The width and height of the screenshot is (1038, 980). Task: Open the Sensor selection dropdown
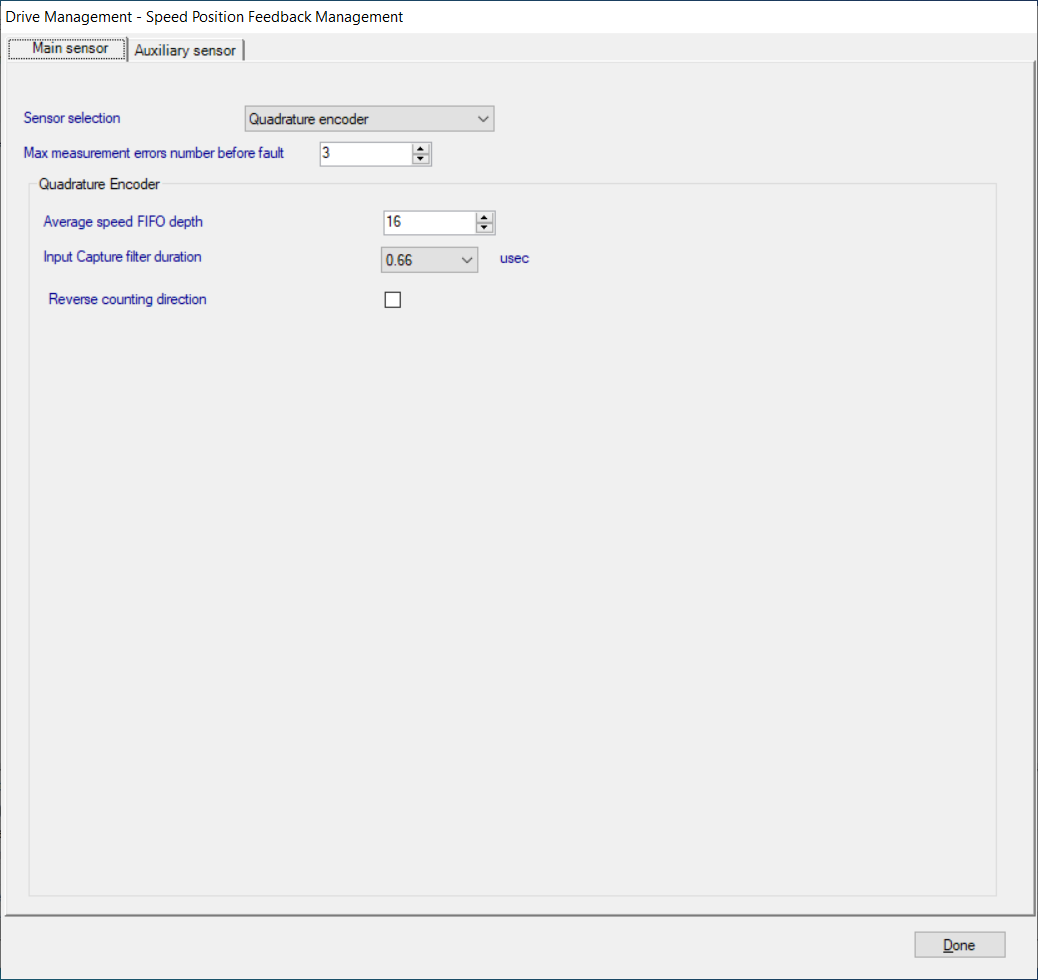pyautogui.click(x=369, y=119)
